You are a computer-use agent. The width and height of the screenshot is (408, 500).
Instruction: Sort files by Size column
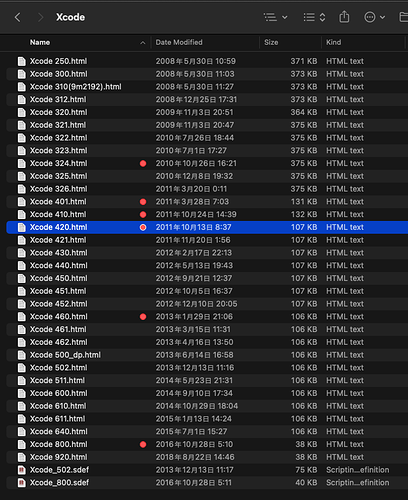(271, 42)
